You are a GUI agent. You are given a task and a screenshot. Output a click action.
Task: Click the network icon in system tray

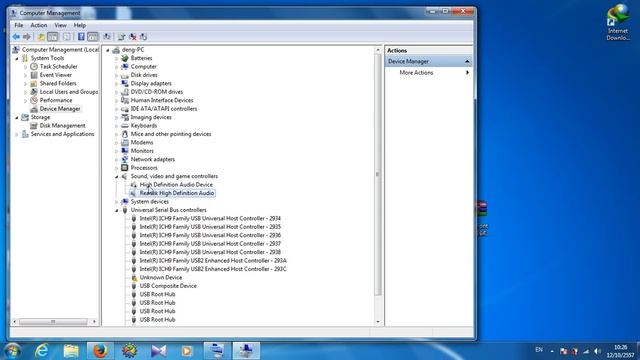tap(587, 351)
